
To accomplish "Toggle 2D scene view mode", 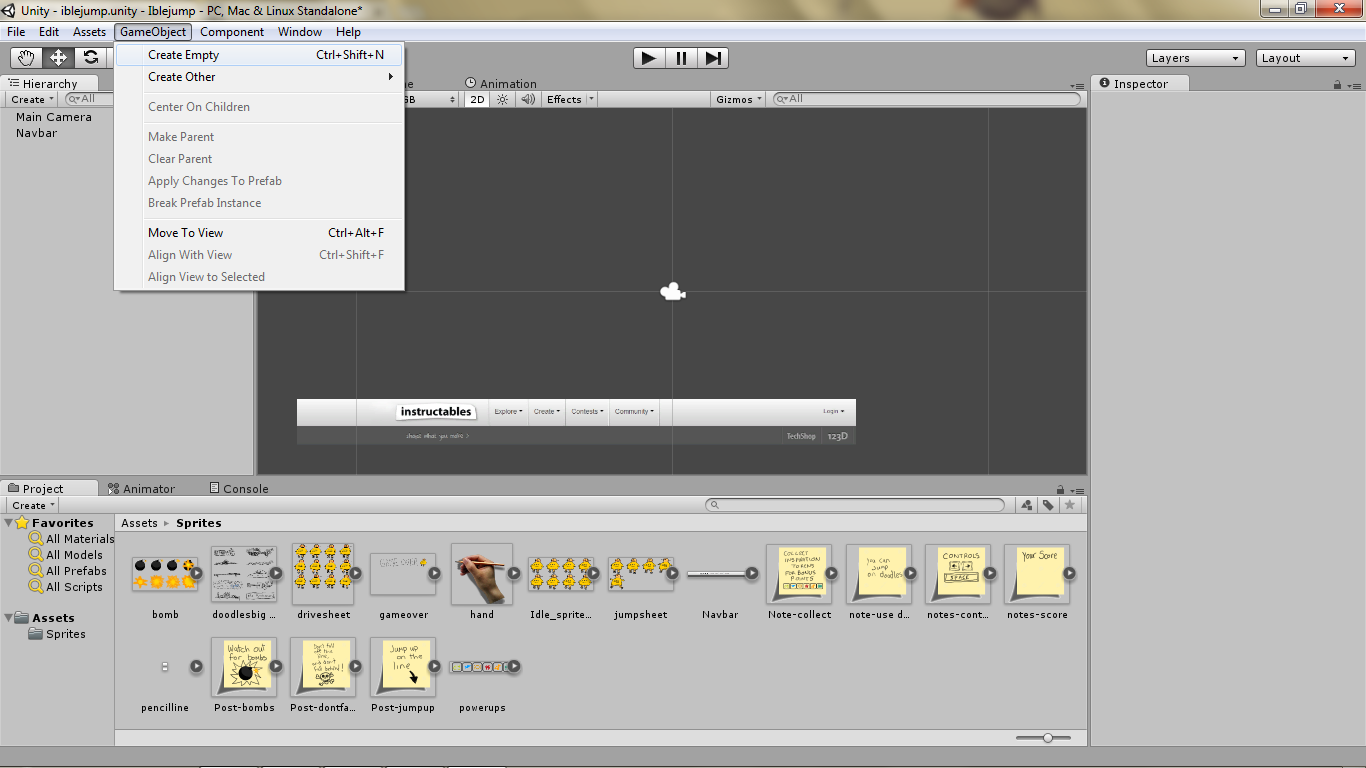I will [478, 99].
